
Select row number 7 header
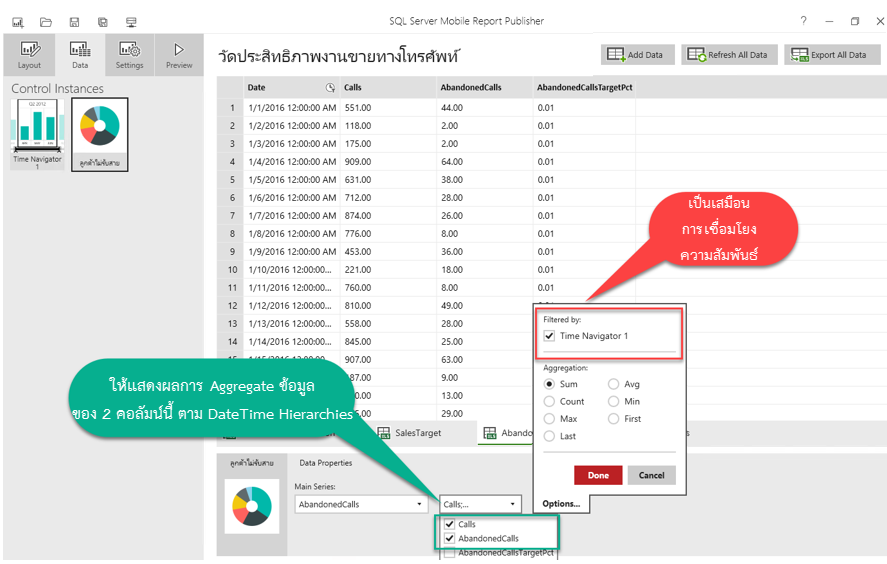click(230, 216)
